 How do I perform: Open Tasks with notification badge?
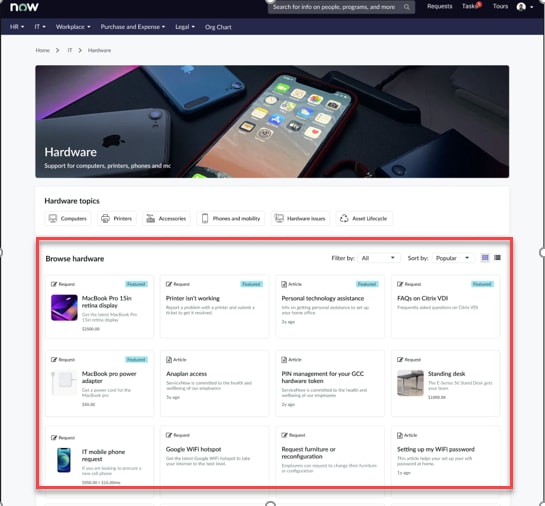[x=471, y=6]
